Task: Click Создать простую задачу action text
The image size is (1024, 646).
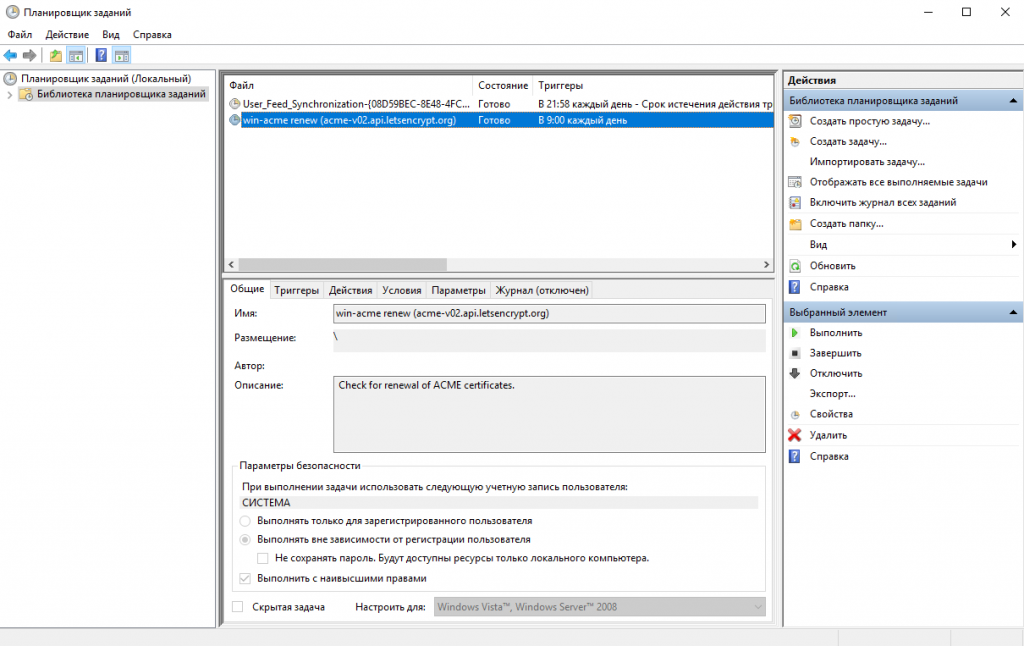Action: coord(870,121)
